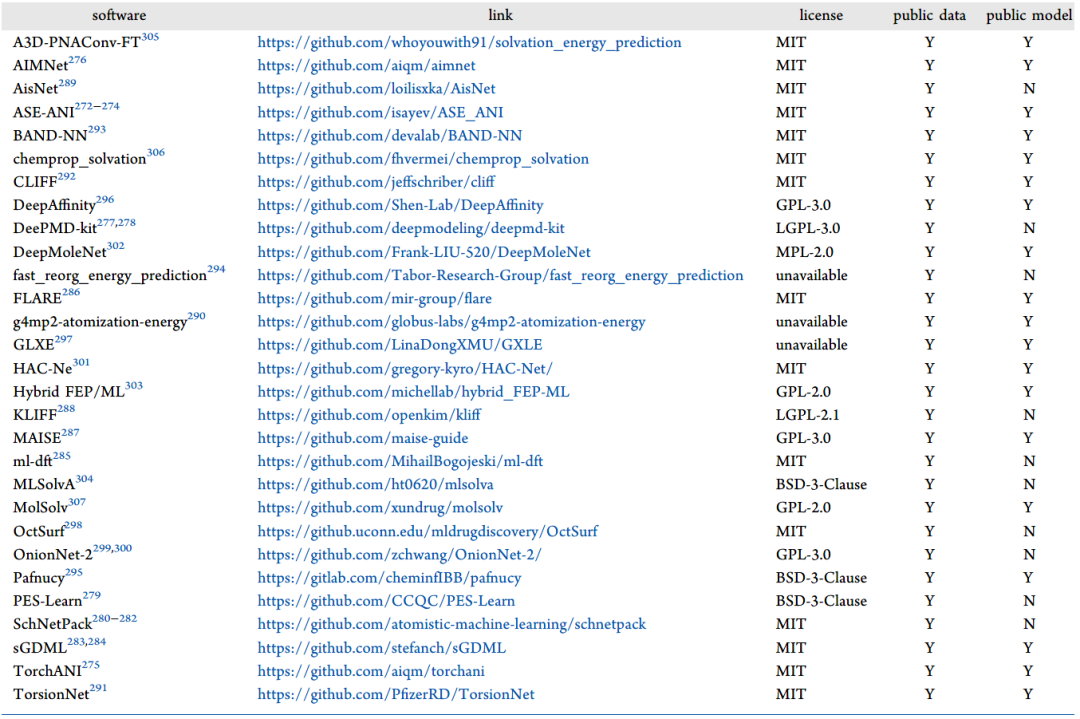Image resolution: width=1080 pixels, height=719 pixels.
Task: Click reference superscript 285 after ml-dft
Action: (61, 456)
